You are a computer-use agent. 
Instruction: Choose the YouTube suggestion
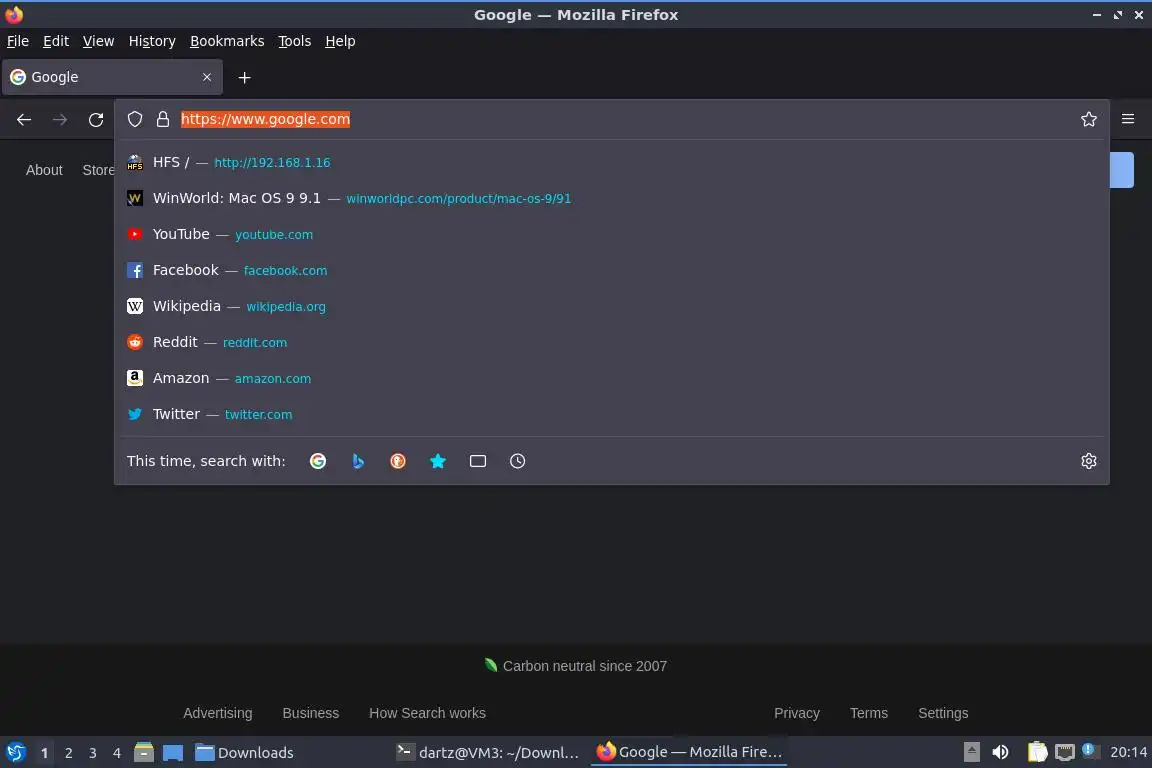pos(611,234)
